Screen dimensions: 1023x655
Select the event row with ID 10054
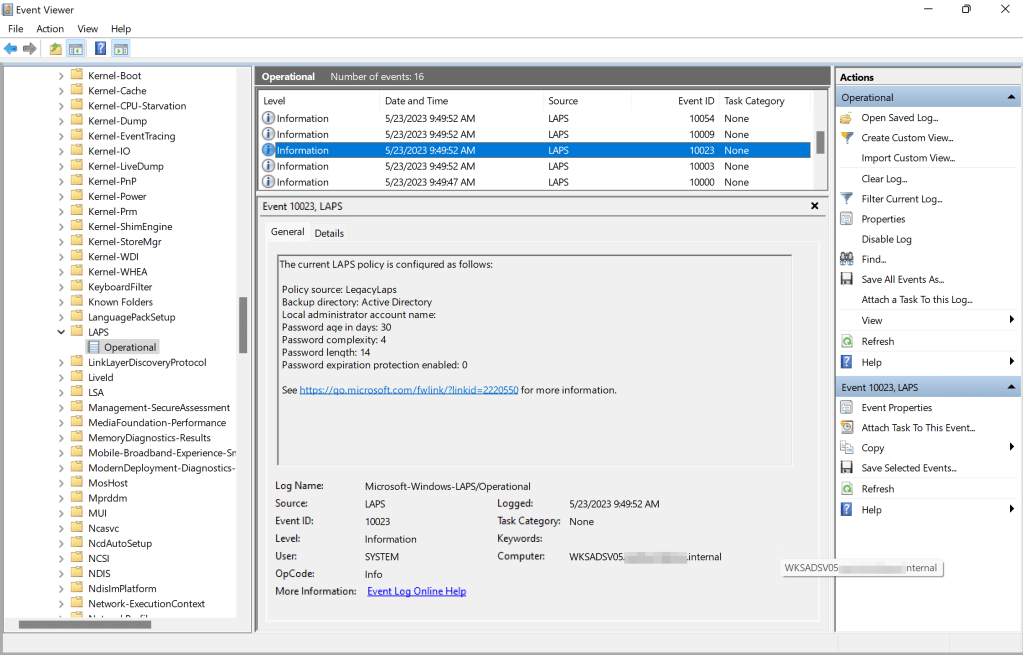(500, 118)
